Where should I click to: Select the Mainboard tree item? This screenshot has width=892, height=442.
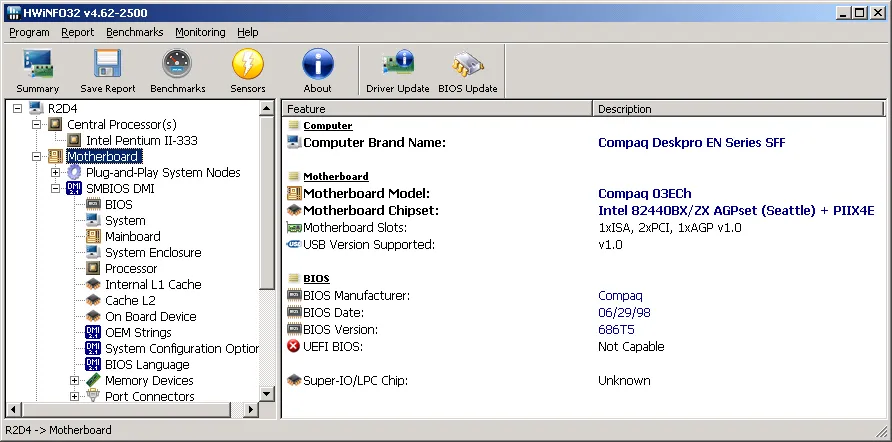click(133, 236)
